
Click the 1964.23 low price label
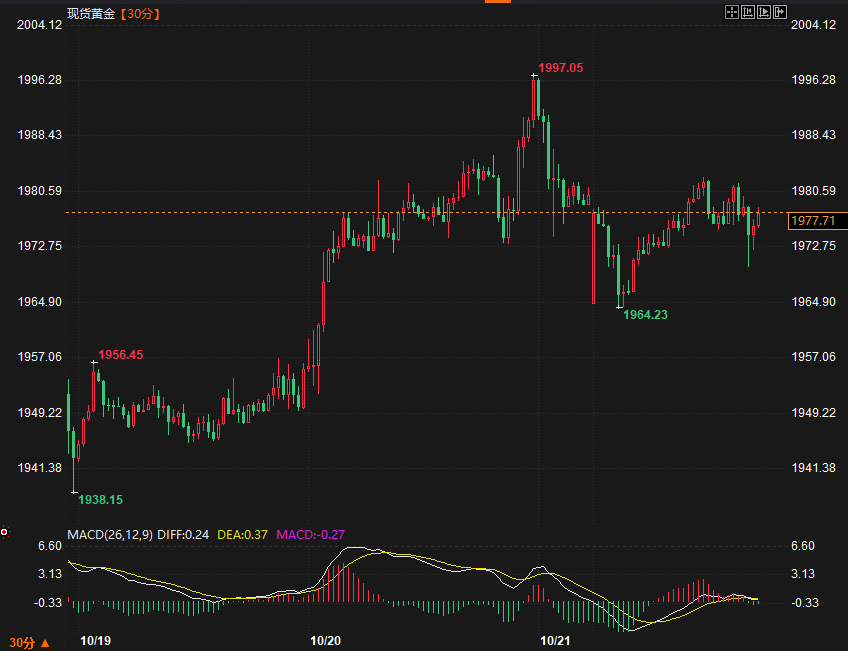pyautogui.click(x=645, y=315)
